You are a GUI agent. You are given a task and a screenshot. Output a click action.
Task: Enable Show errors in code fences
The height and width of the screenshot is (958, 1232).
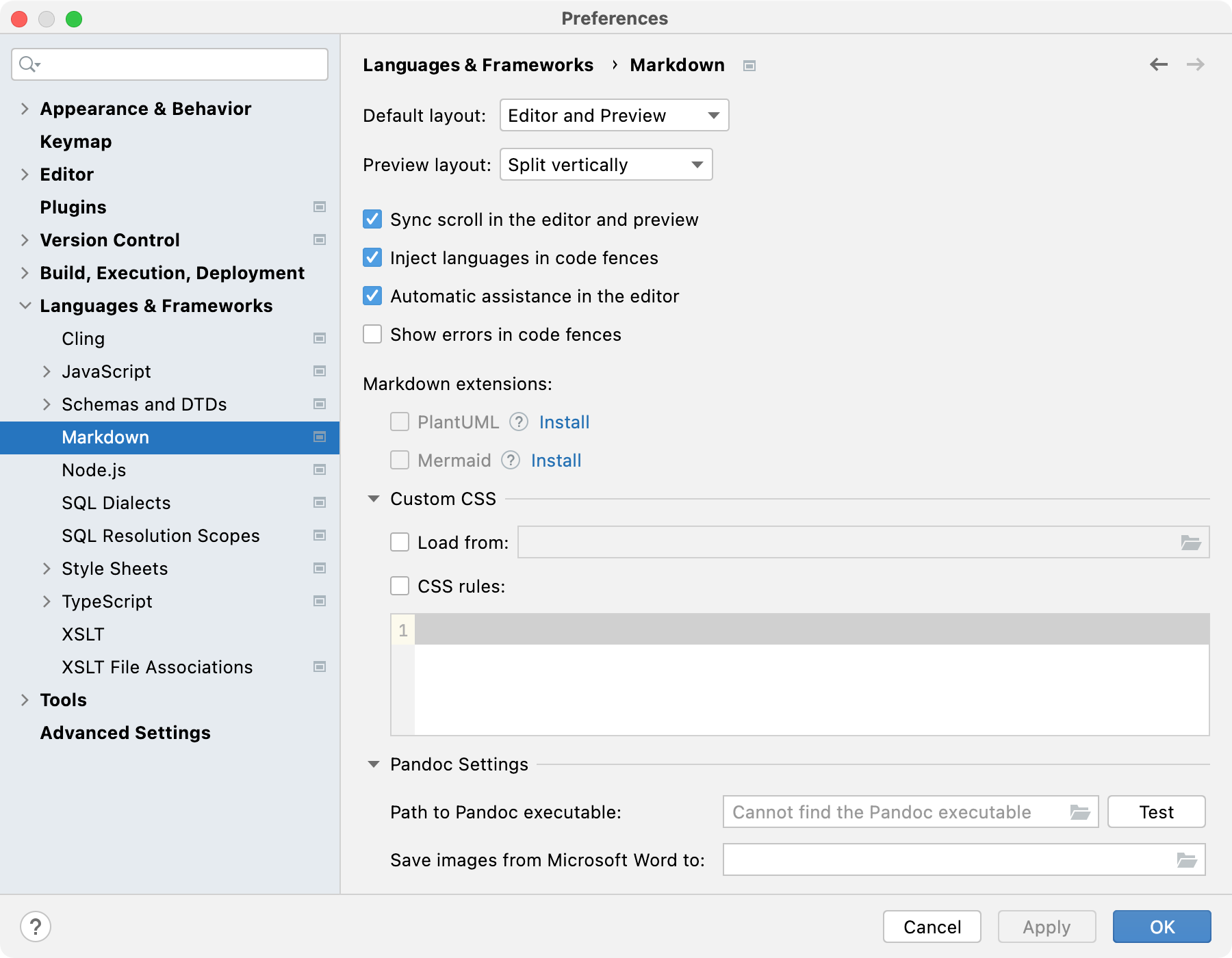[372, 334]
